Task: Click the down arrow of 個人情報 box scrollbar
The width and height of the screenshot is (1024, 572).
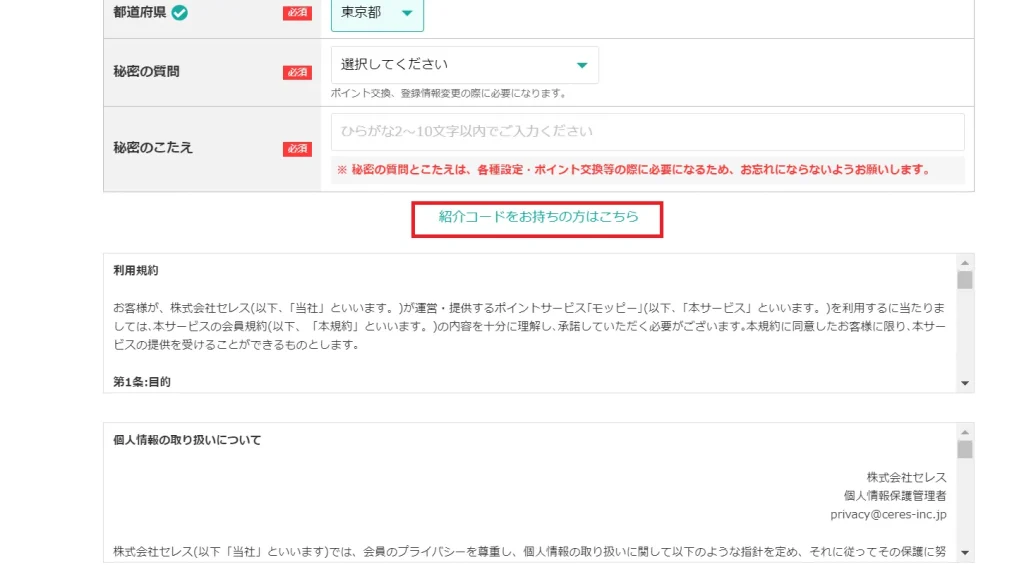Action: 965,552
